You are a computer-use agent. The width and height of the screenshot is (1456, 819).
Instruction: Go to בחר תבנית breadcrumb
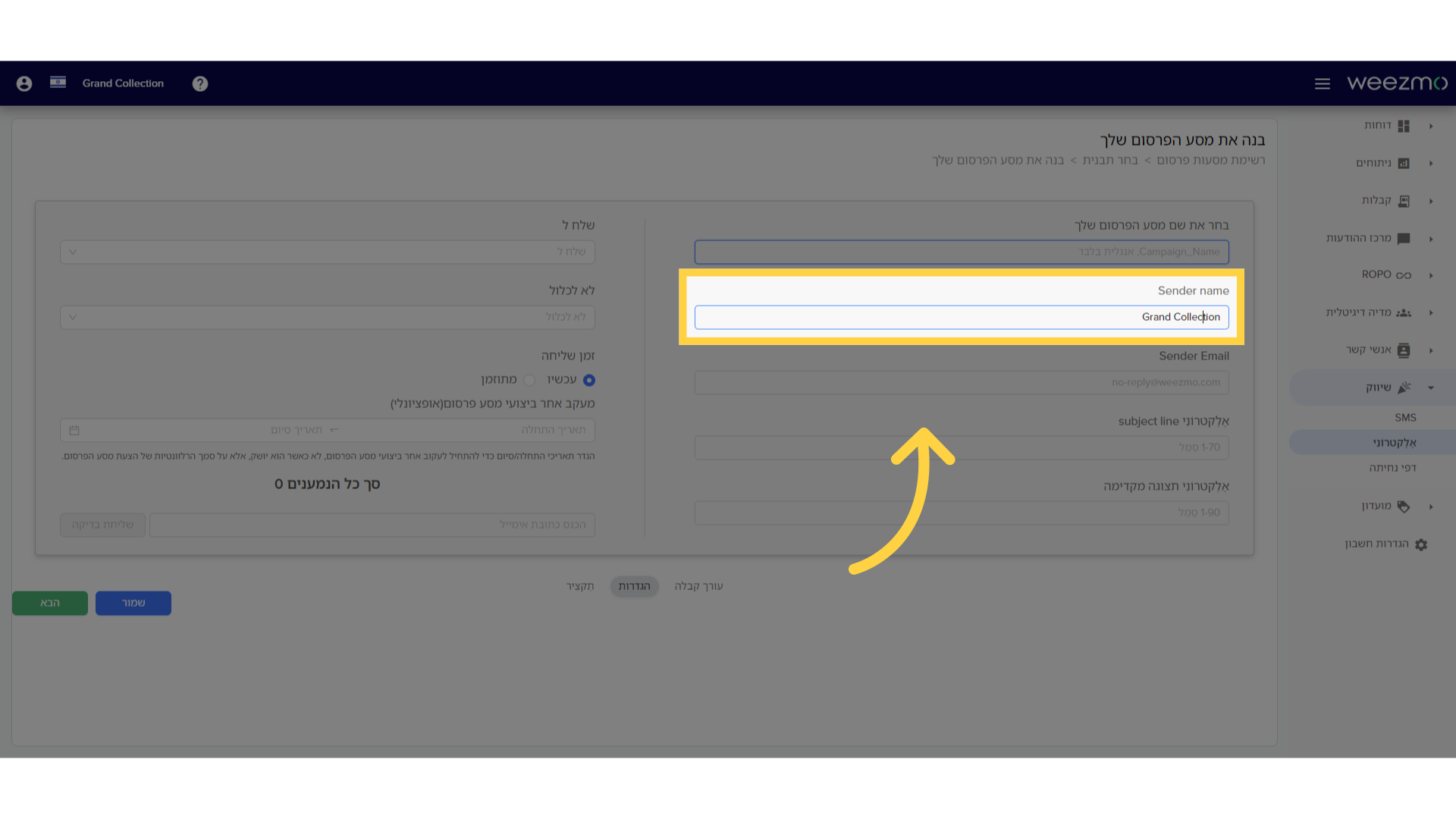point(1110,160)
